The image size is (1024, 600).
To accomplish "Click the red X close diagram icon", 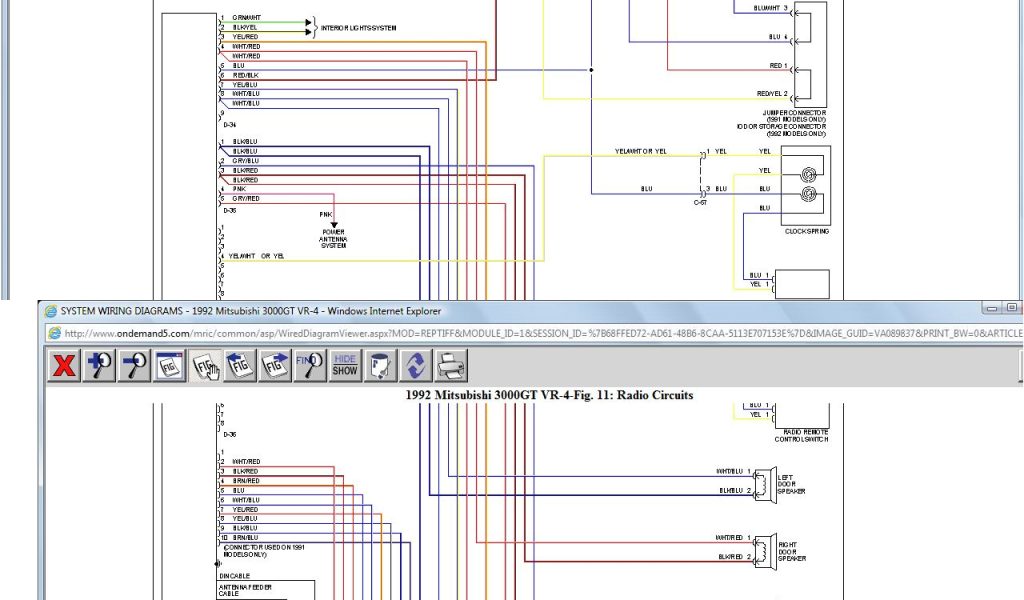I will [x=65, y=366].
